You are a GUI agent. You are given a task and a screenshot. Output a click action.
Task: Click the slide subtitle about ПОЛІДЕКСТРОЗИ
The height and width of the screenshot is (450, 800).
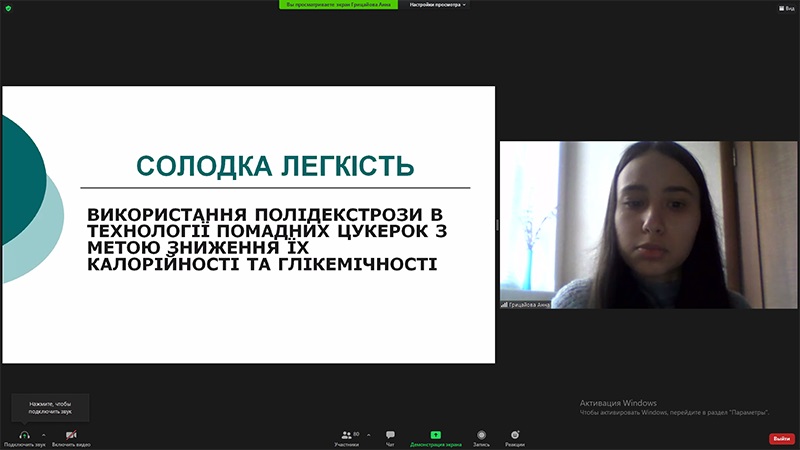pos(266,239)
